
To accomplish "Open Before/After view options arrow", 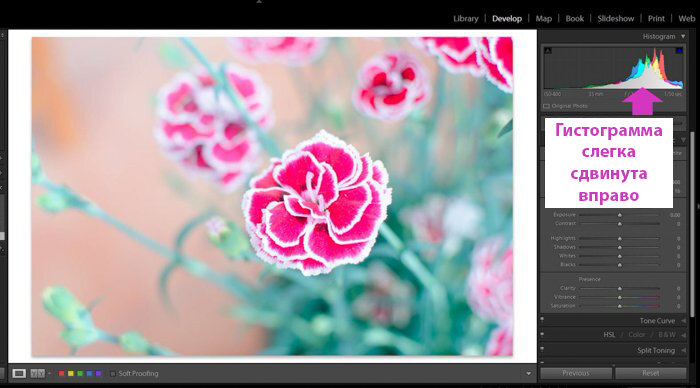I will point(49,373).
